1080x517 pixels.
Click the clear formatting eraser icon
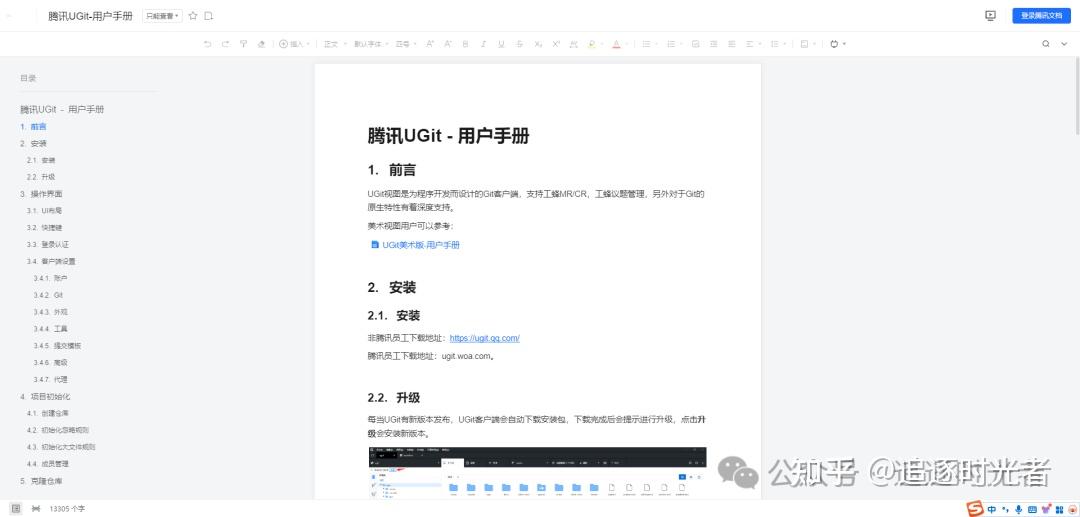(x=261, y=44)
